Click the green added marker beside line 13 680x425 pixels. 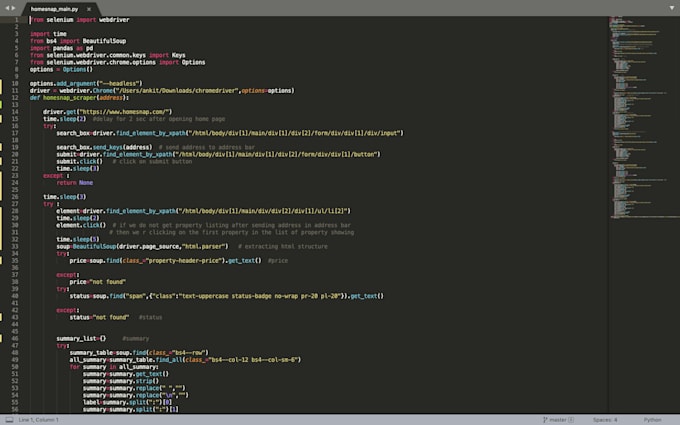pos(1,105)
